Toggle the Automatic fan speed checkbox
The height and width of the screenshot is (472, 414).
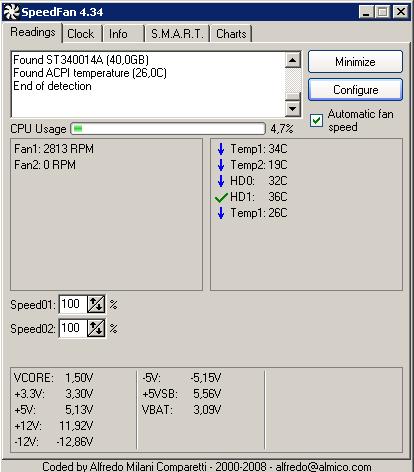pos(316,120)
